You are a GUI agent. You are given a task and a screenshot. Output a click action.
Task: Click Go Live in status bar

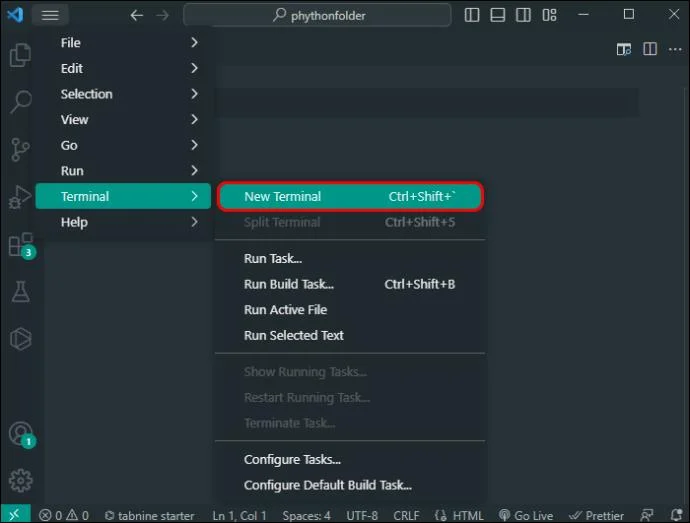point(526,515)
